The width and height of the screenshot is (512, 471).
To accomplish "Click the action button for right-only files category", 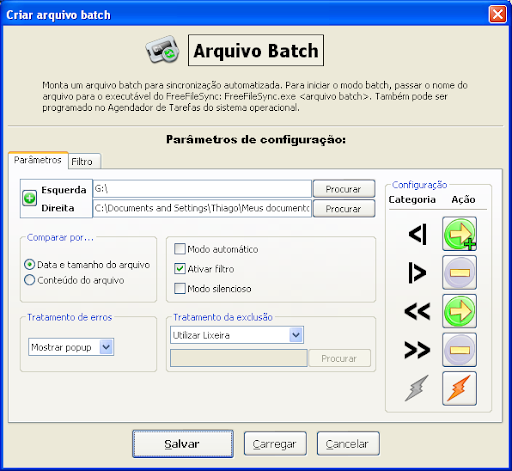I will pyautogui.click(x=459, y=273).
